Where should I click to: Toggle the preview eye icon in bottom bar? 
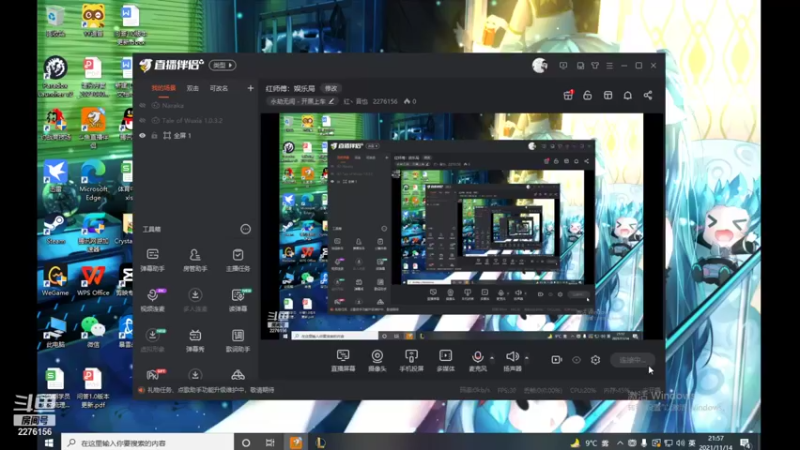[x=576, y=360]
